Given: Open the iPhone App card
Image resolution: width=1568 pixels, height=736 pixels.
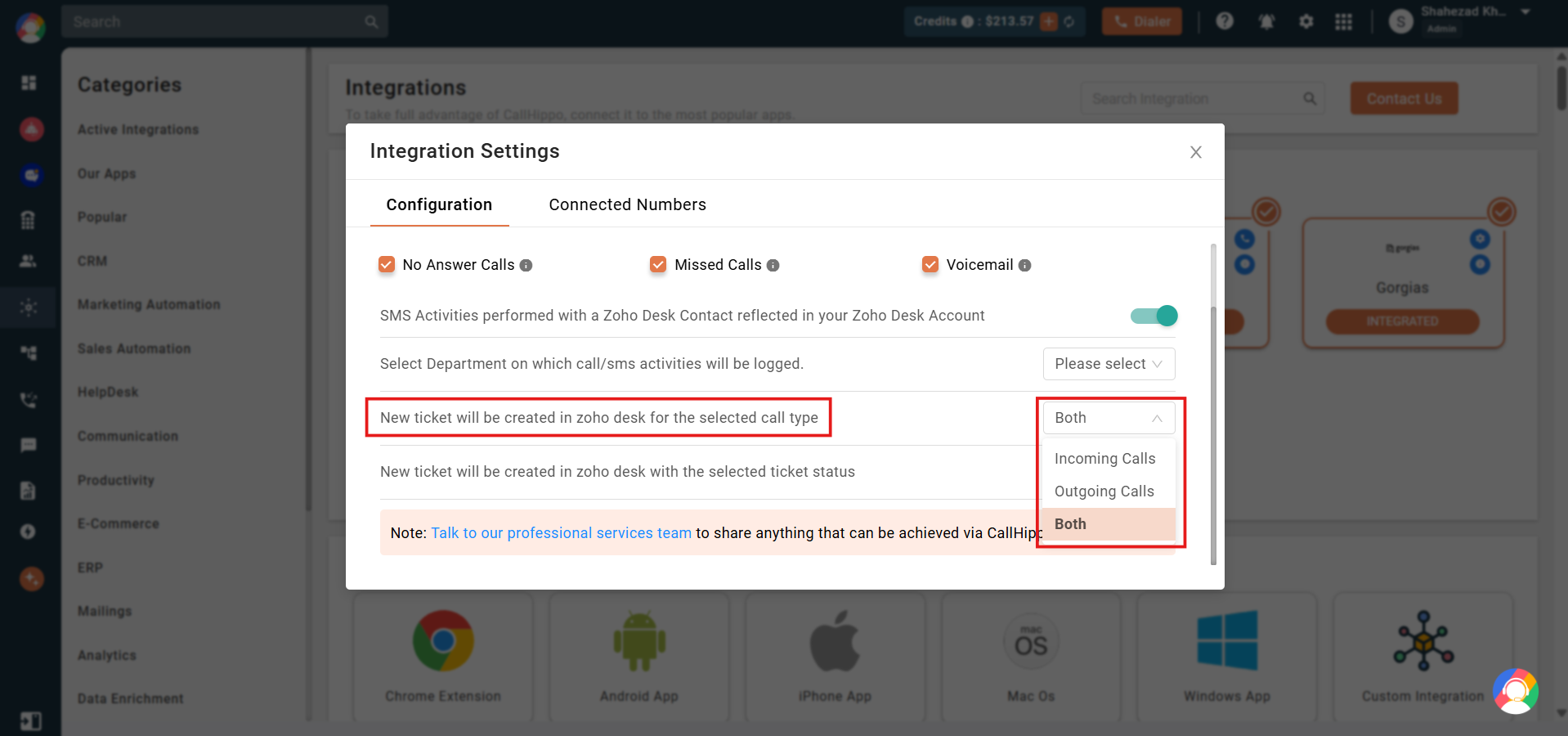Looking at the screenshot, I should (x=835, y=656).
